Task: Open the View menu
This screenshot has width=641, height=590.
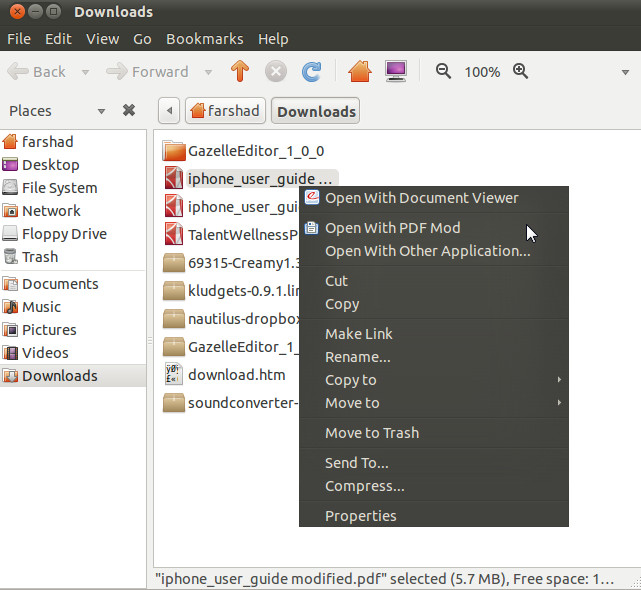Action: [103, 39]
